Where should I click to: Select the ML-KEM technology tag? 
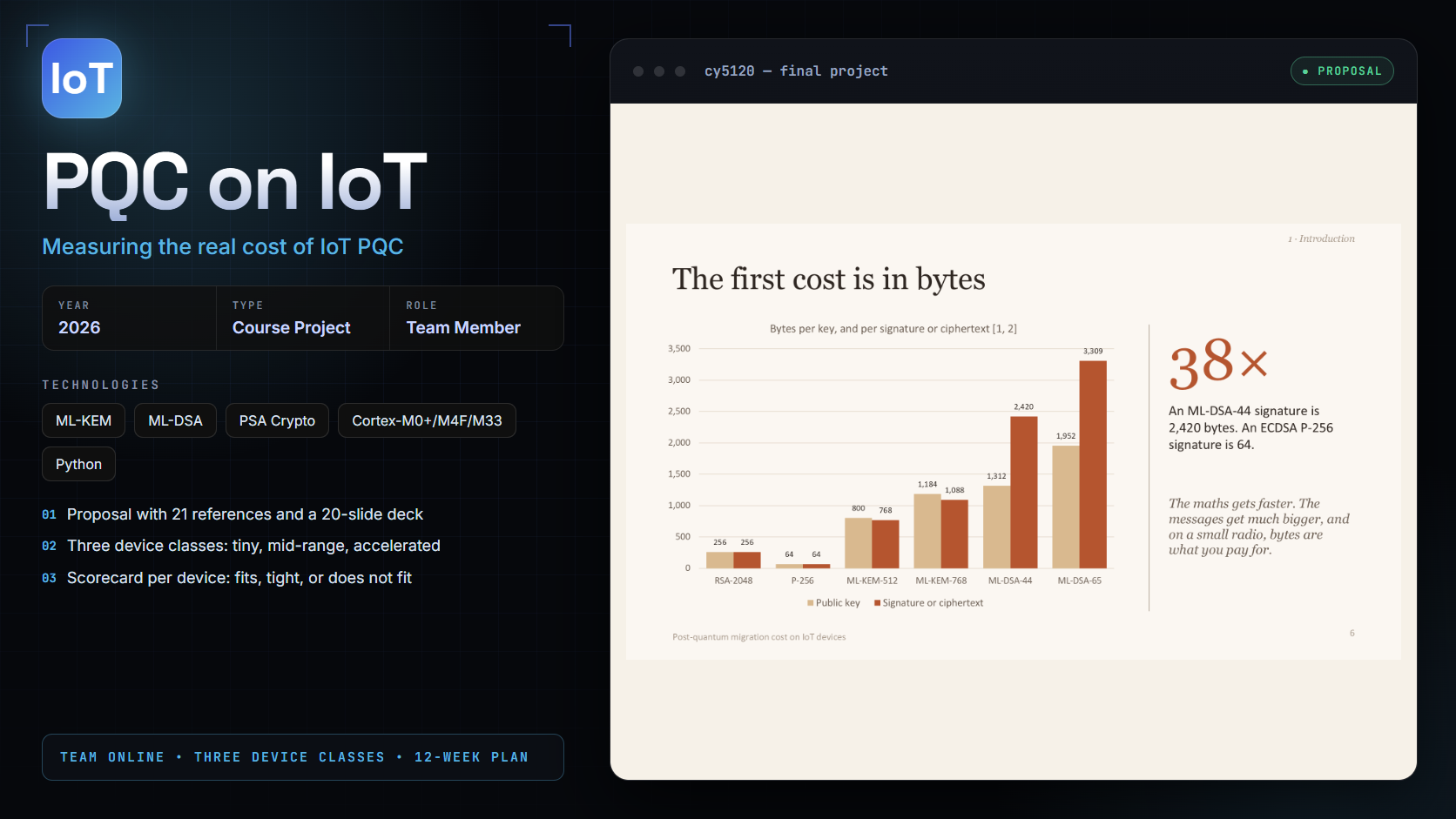(x=84, y=420)
